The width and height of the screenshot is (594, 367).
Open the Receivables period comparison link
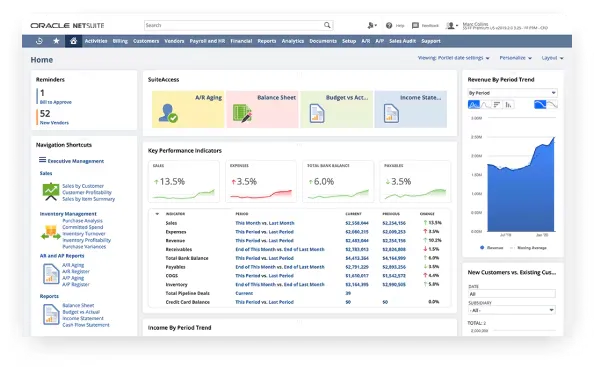tap(280, 249)
